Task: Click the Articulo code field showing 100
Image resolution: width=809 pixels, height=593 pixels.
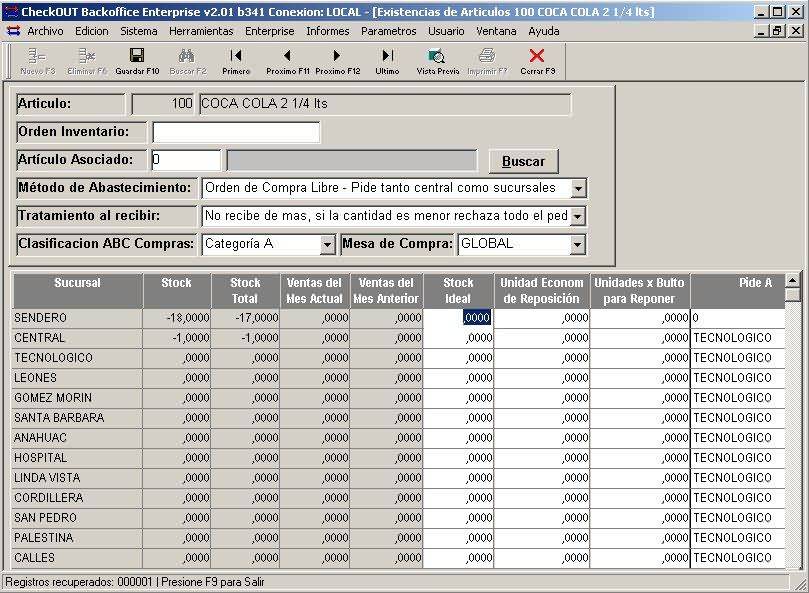Action: click(x=163, y=104)
